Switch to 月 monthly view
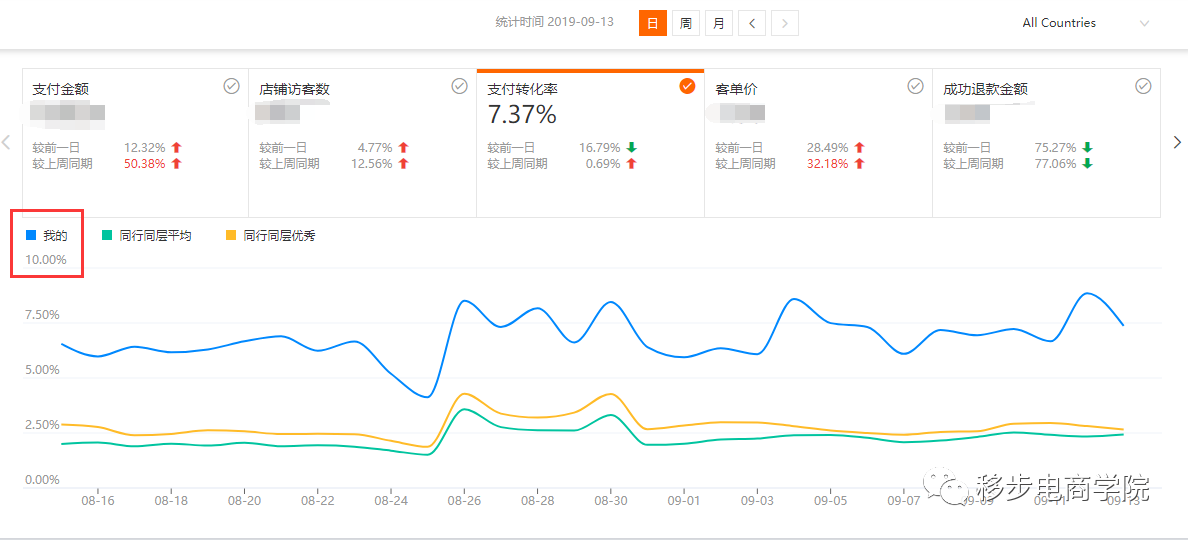The width and height of the screenshot is (1188, 540). [718, 23]
